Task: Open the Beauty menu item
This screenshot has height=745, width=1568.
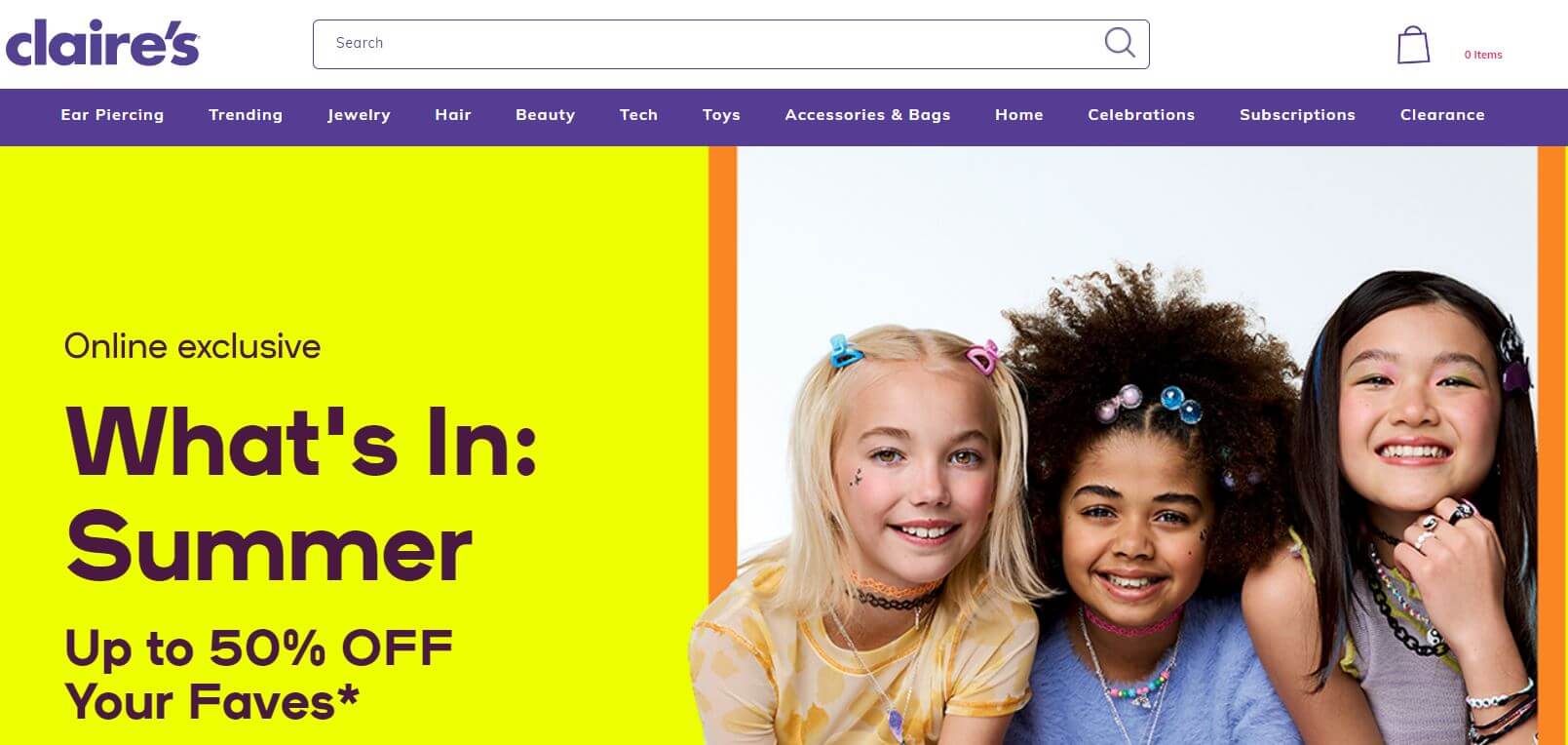Action: (546, 115)
